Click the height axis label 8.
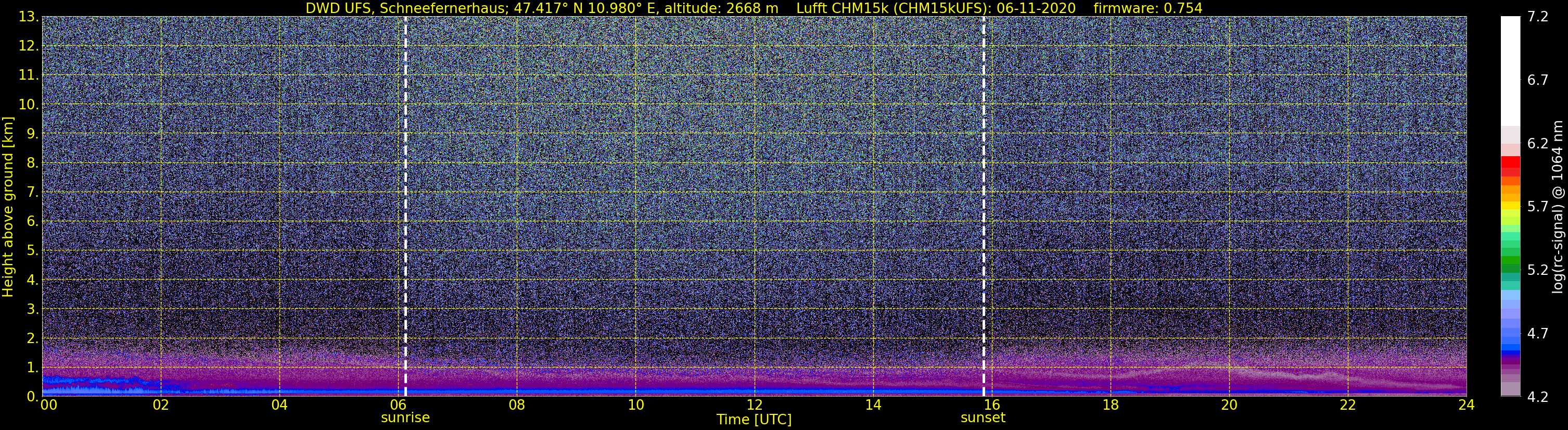 tap(33, 163)
